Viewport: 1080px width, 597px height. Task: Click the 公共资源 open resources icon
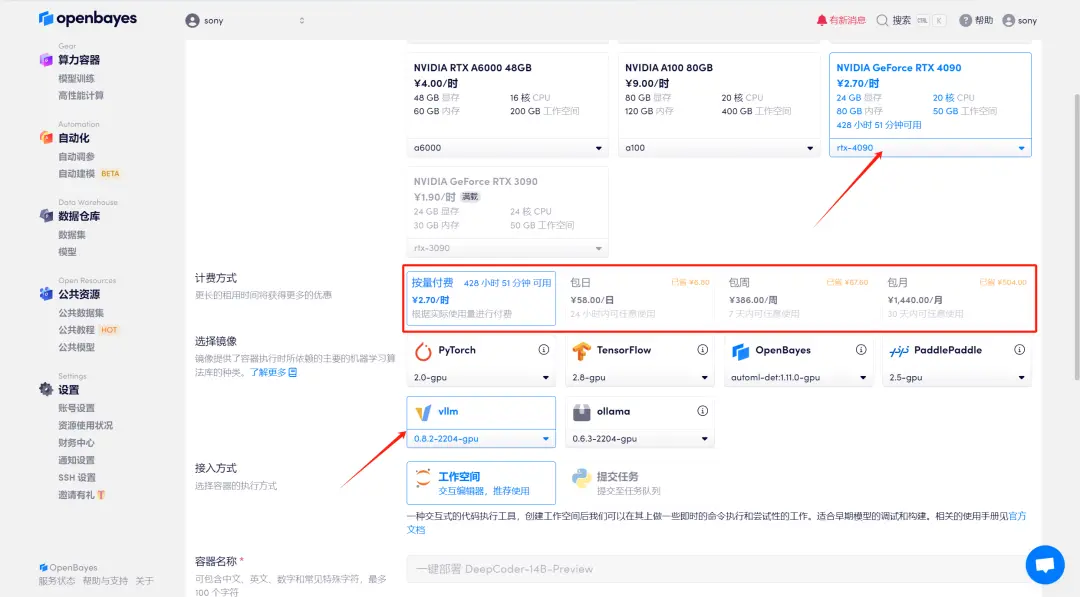coord(46,294)
